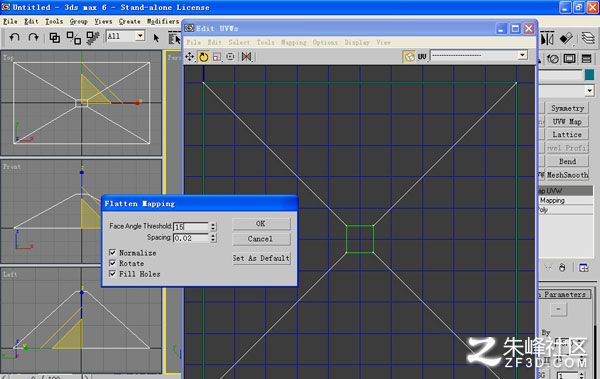This screenshot has width=600, height=379.
Task: Open the Options menu in Edit UVWs
Action: [x=325, y=42]
